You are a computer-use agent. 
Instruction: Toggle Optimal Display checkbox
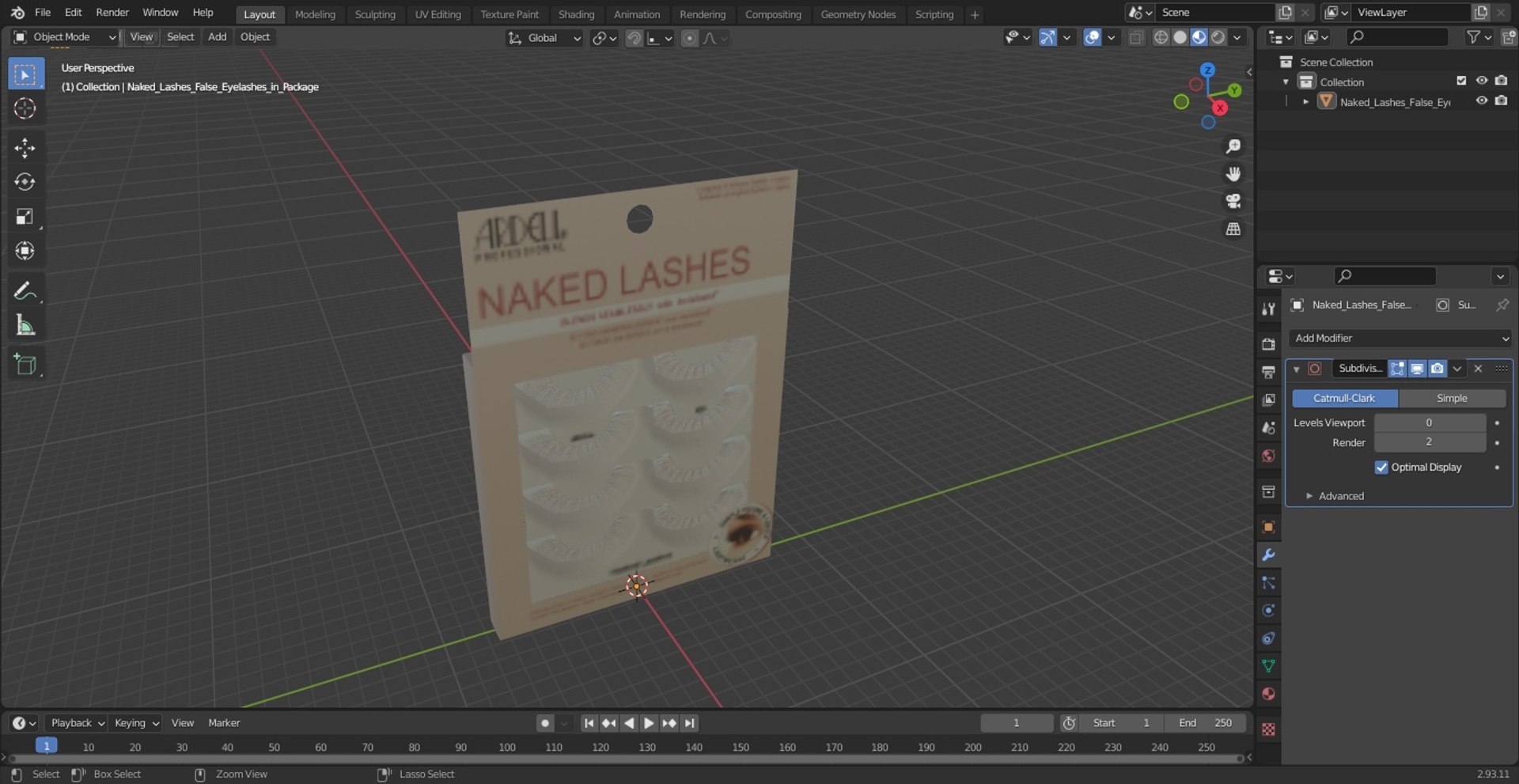pos(1381,468)
